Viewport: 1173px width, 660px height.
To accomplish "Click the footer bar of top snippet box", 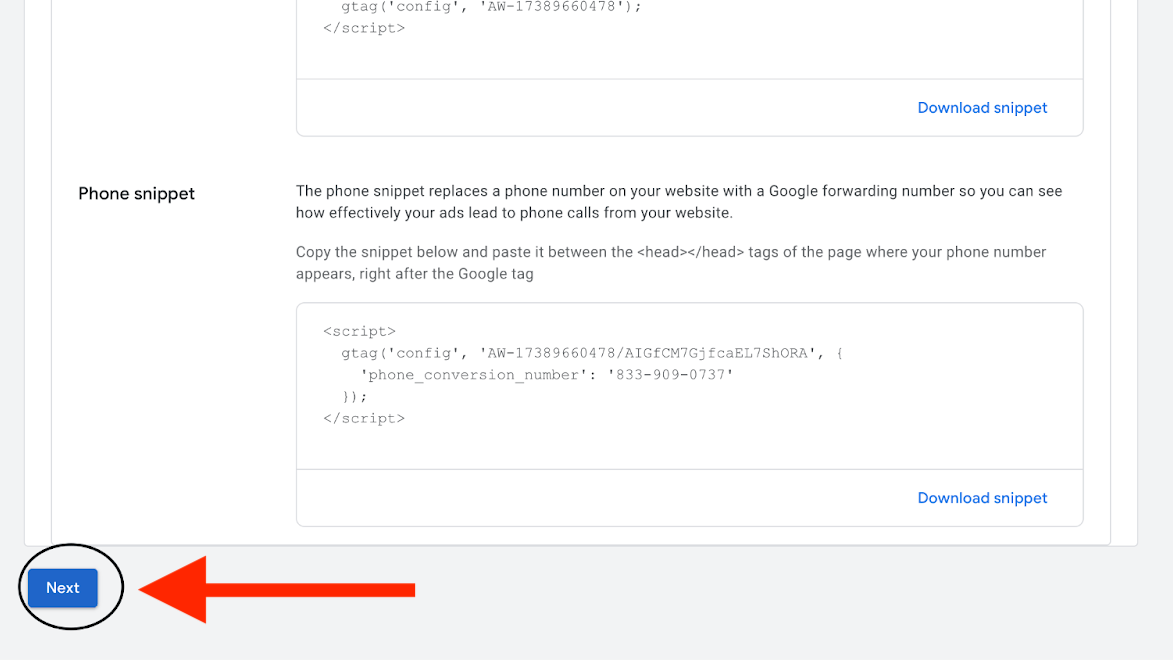I will 600,108.
